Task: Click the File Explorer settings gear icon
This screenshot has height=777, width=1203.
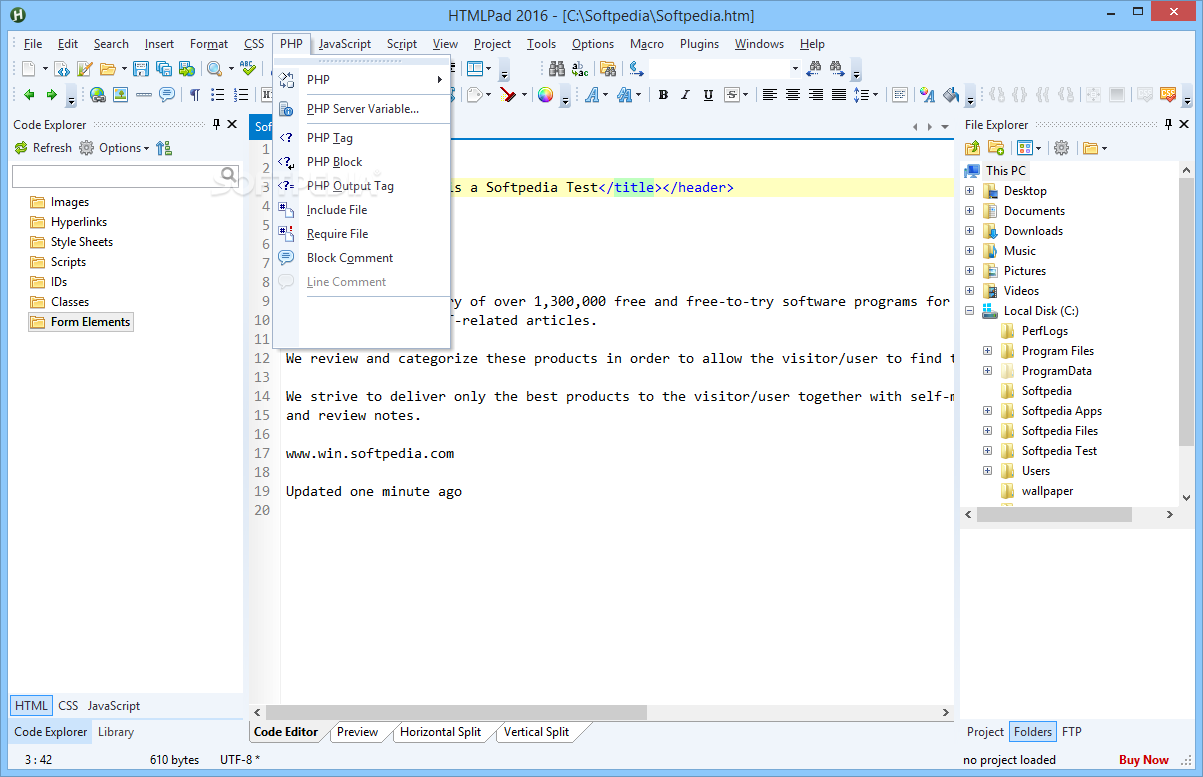Action: pos(1061,148)
